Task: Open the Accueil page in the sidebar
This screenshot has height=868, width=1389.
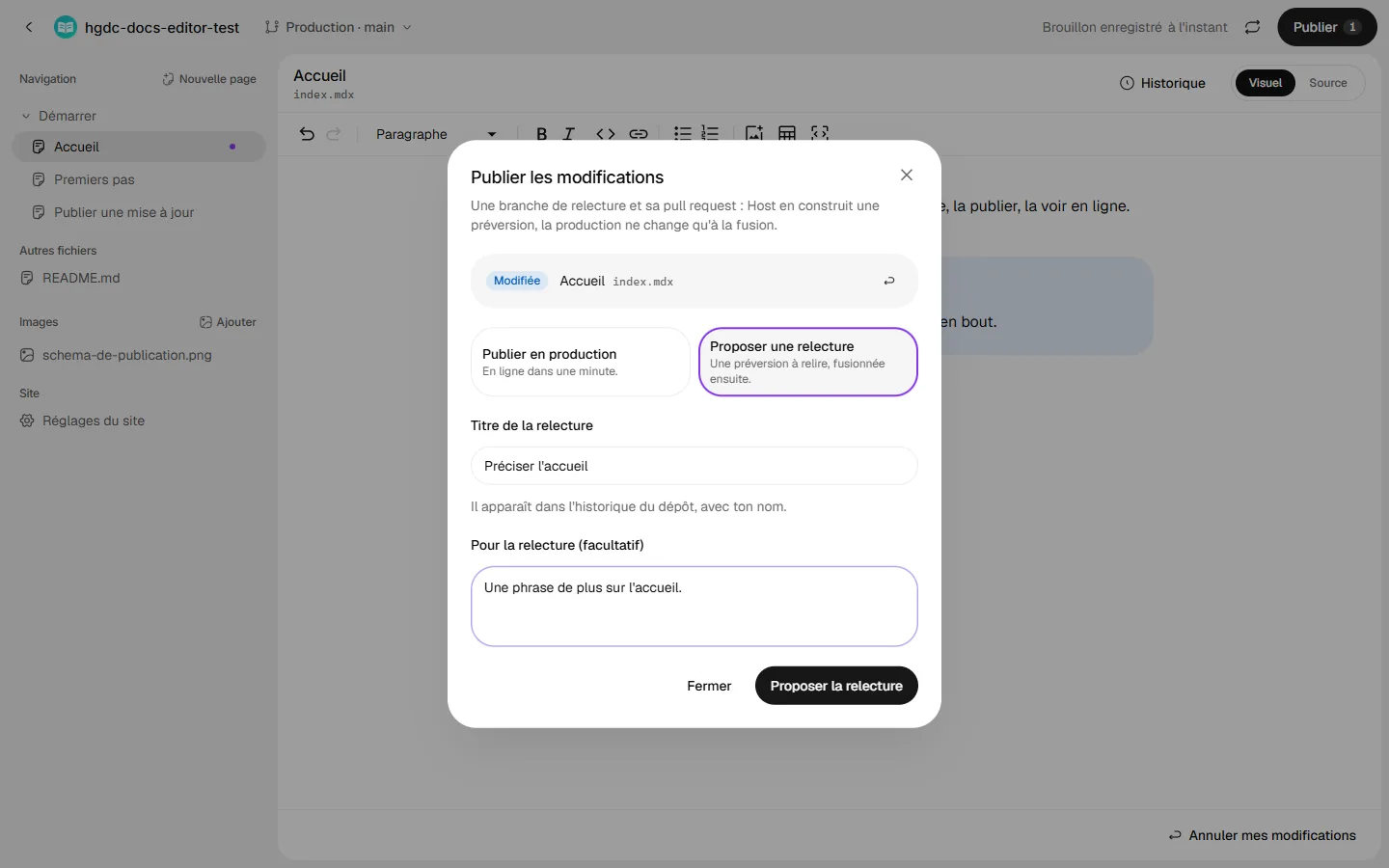Action: pyautogui.click(x=139, y=147)
